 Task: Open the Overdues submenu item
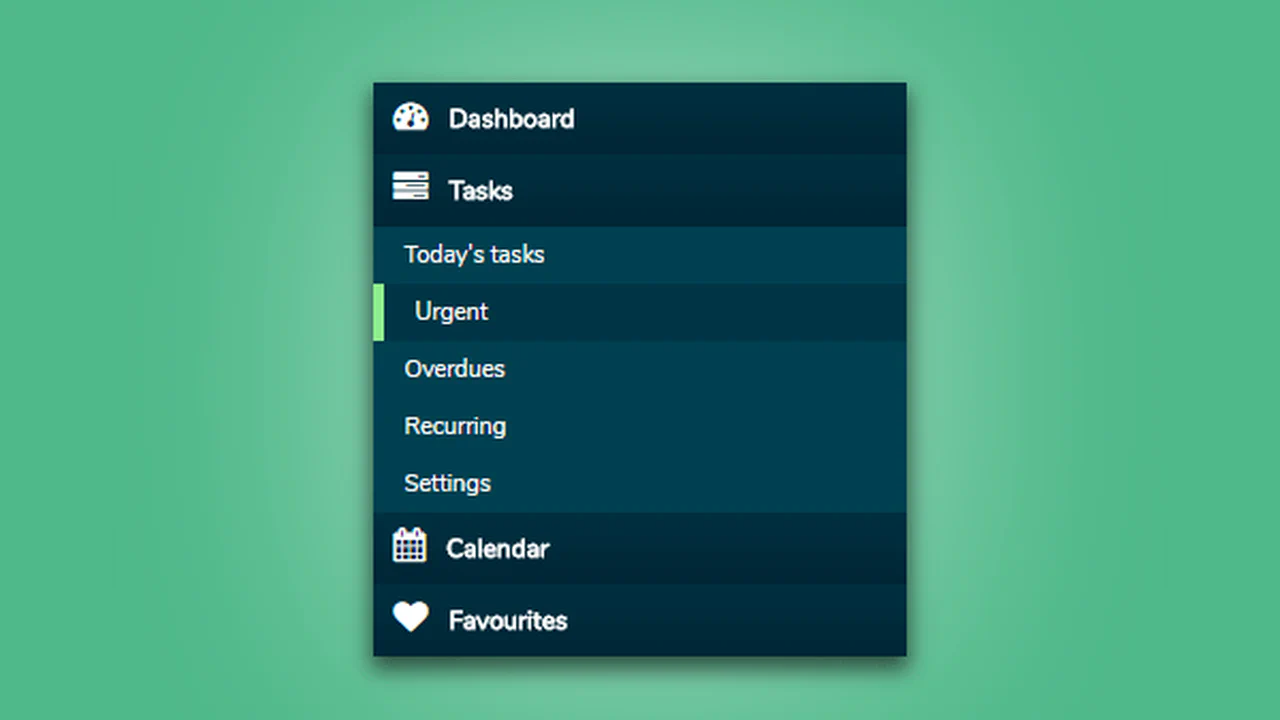(x=640, y=369)
